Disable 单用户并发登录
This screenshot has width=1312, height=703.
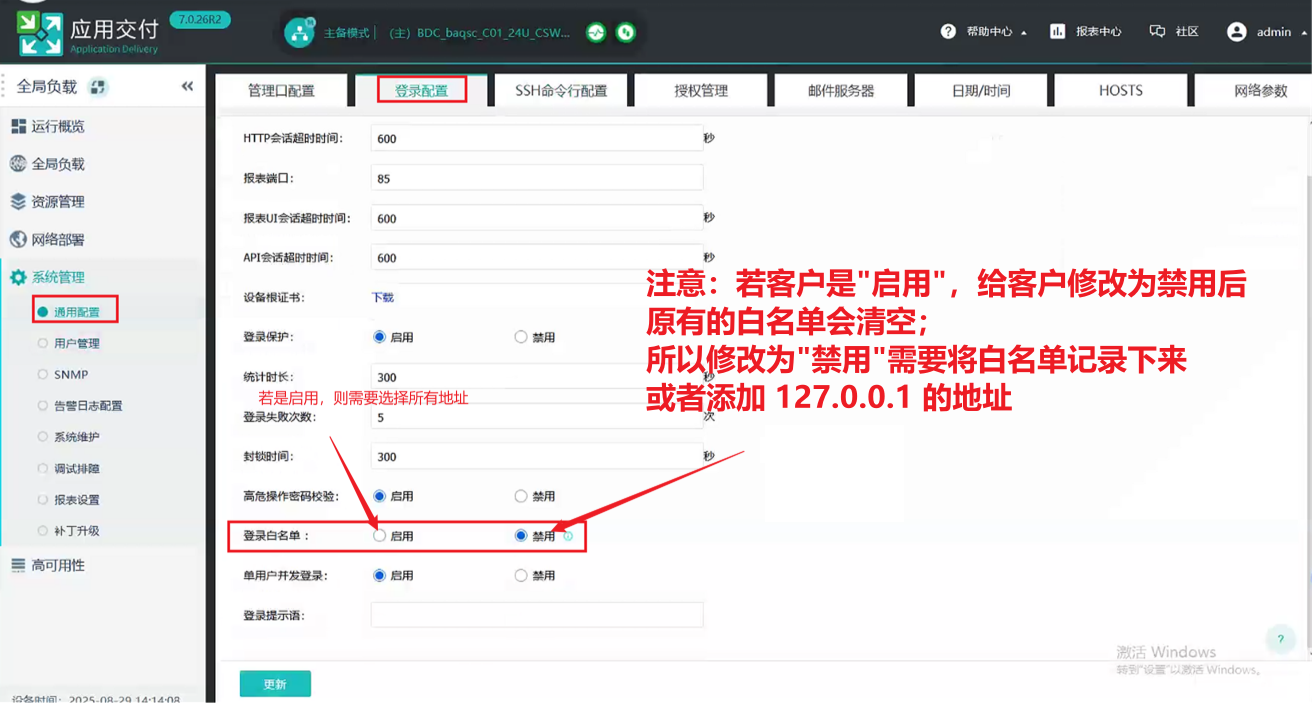coord(521,575)
